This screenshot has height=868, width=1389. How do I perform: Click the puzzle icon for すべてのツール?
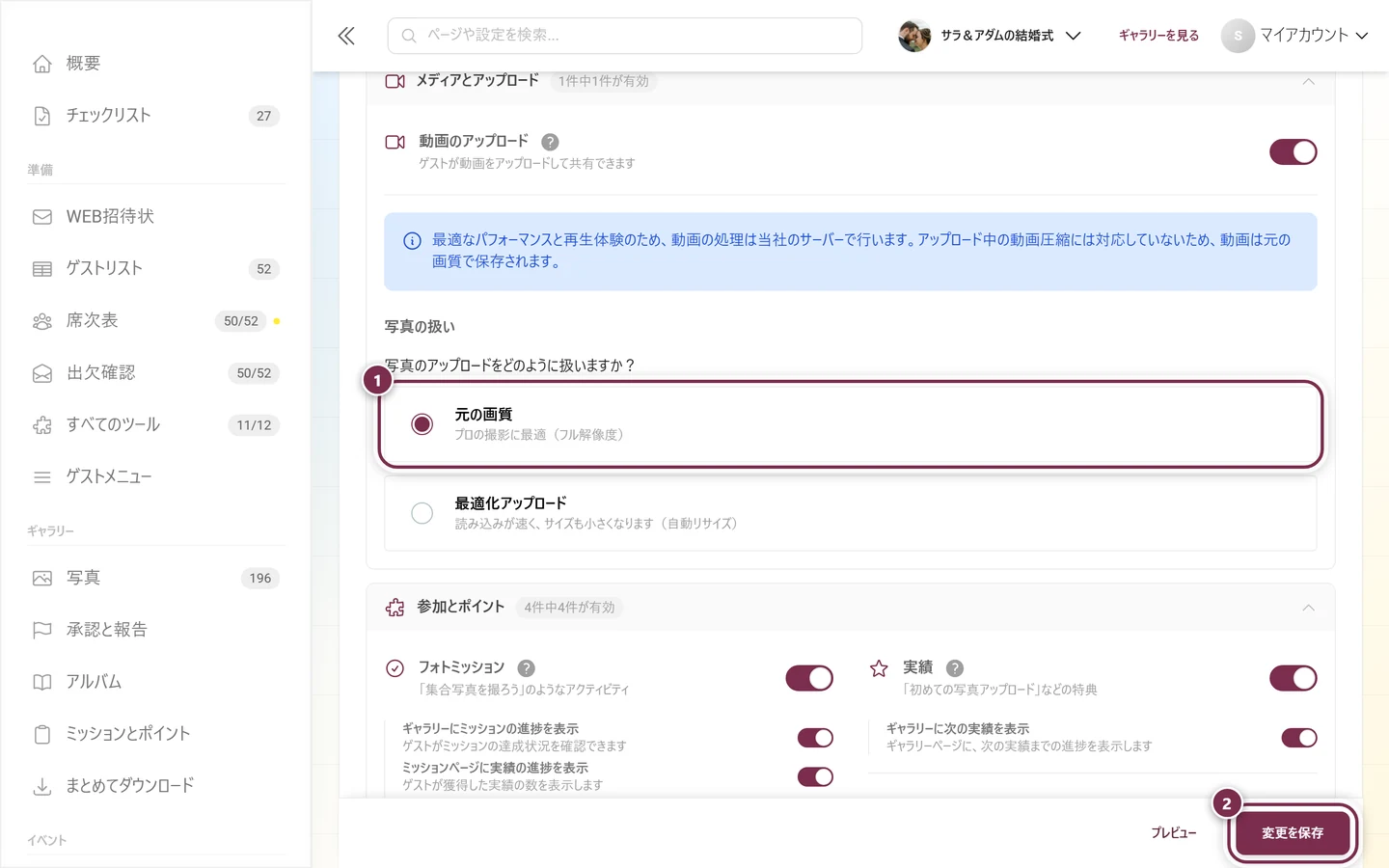42,425
